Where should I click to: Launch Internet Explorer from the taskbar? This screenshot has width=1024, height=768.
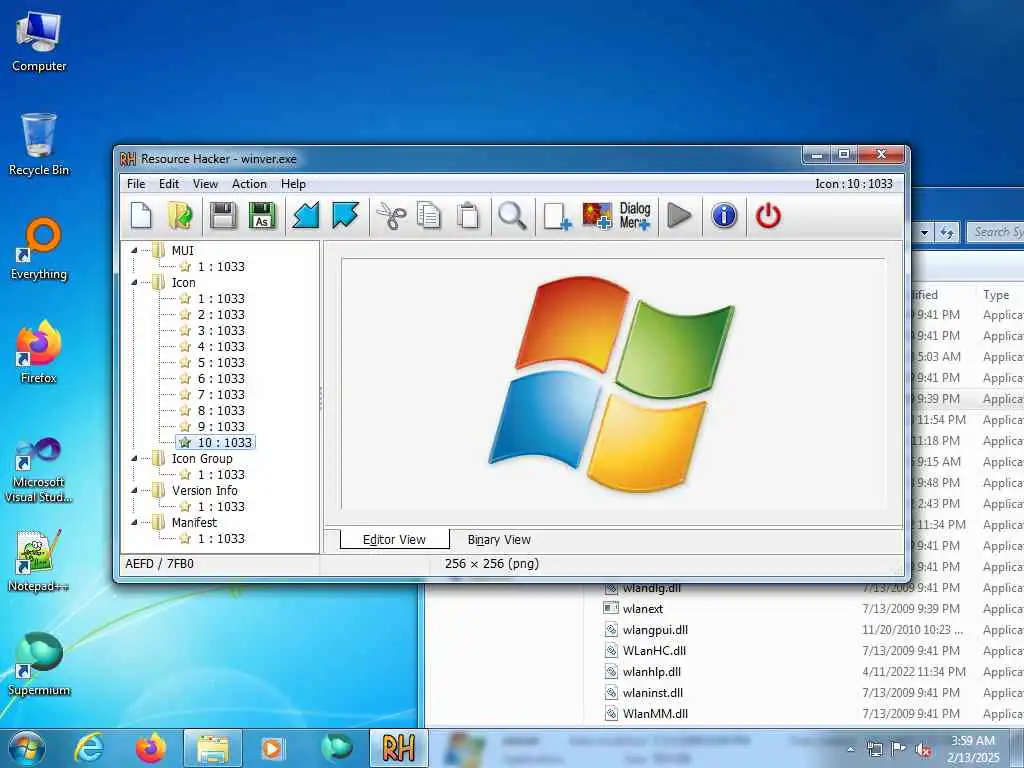click(x=89, y=748)
